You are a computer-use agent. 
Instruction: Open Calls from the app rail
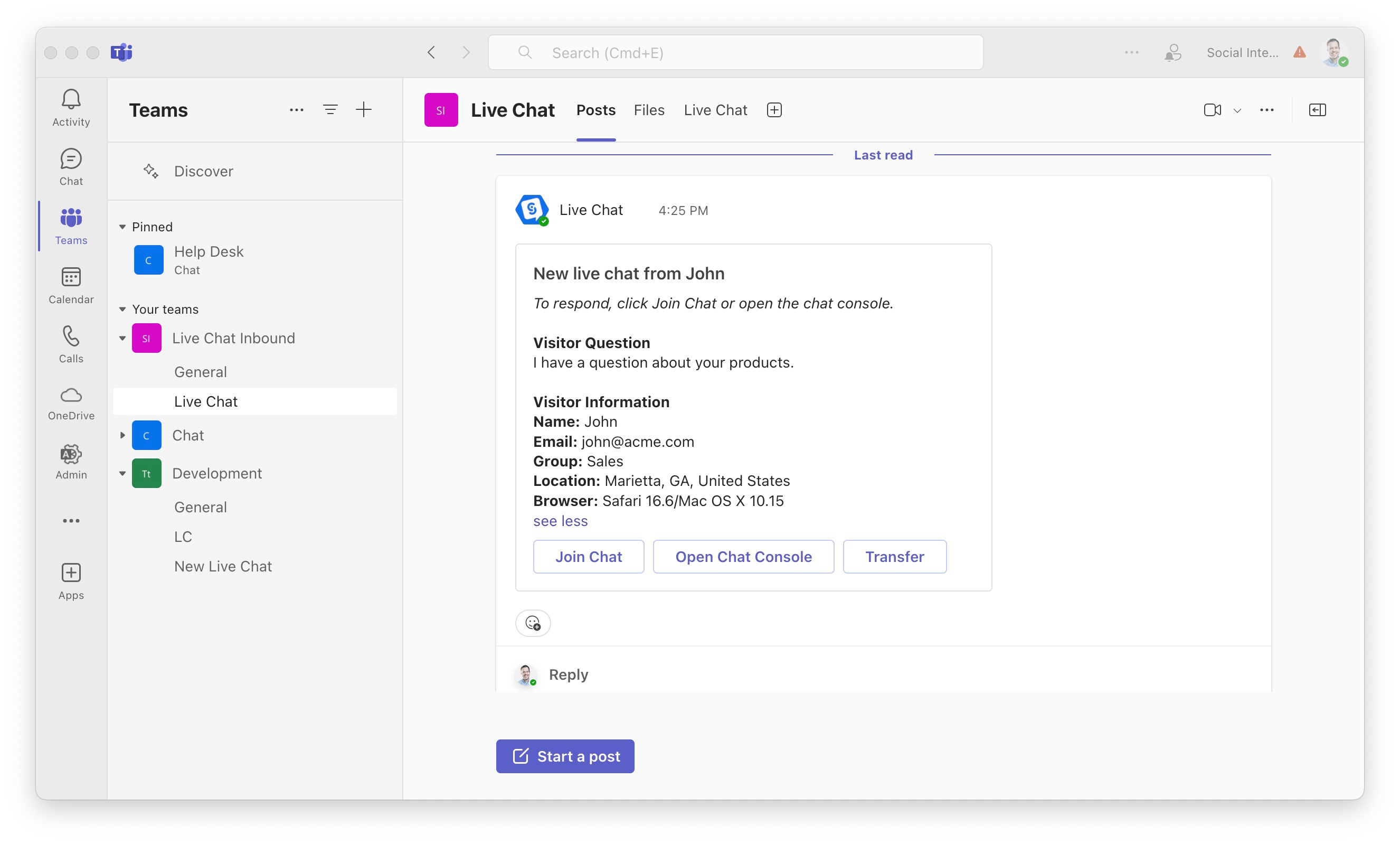tap(71, 344)
